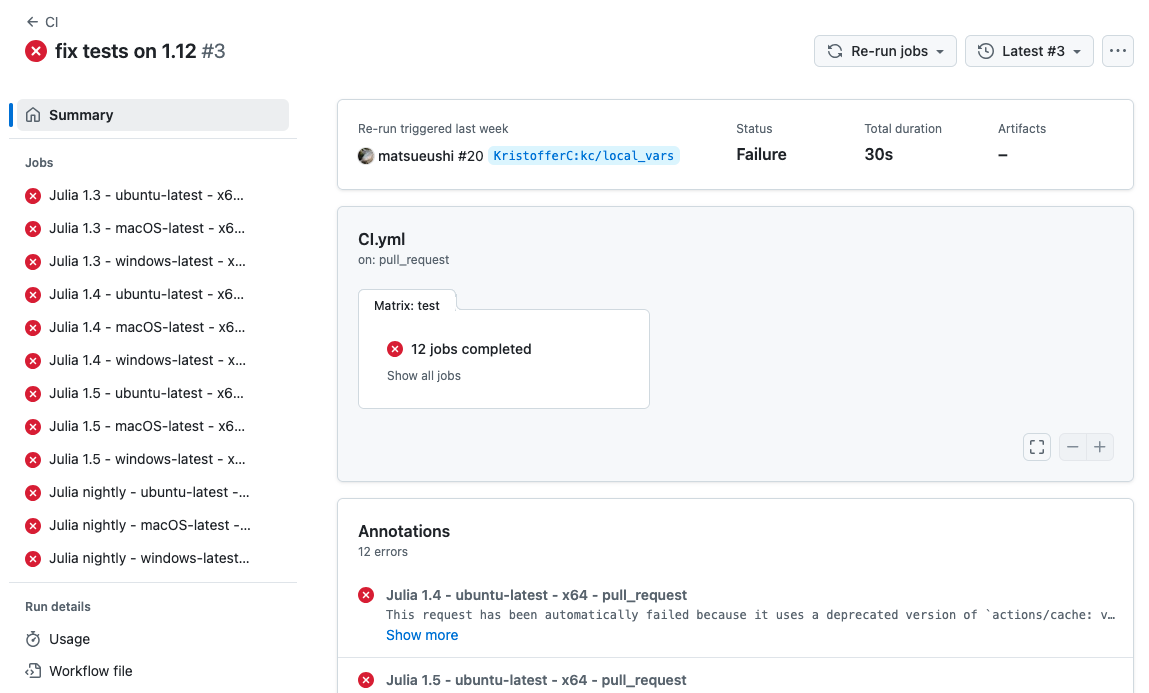Click the Show all jobs link

[424, 376]
